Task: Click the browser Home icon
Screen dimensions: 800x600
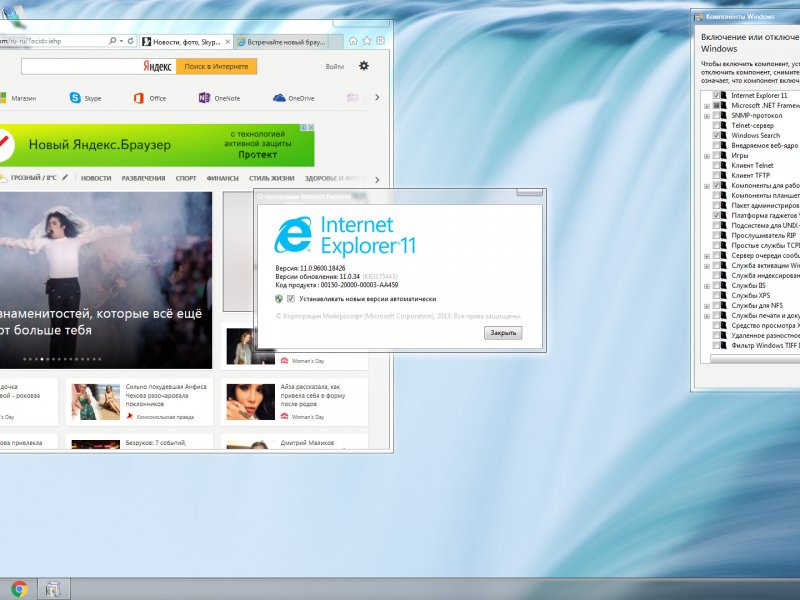Action: [353, 41]
